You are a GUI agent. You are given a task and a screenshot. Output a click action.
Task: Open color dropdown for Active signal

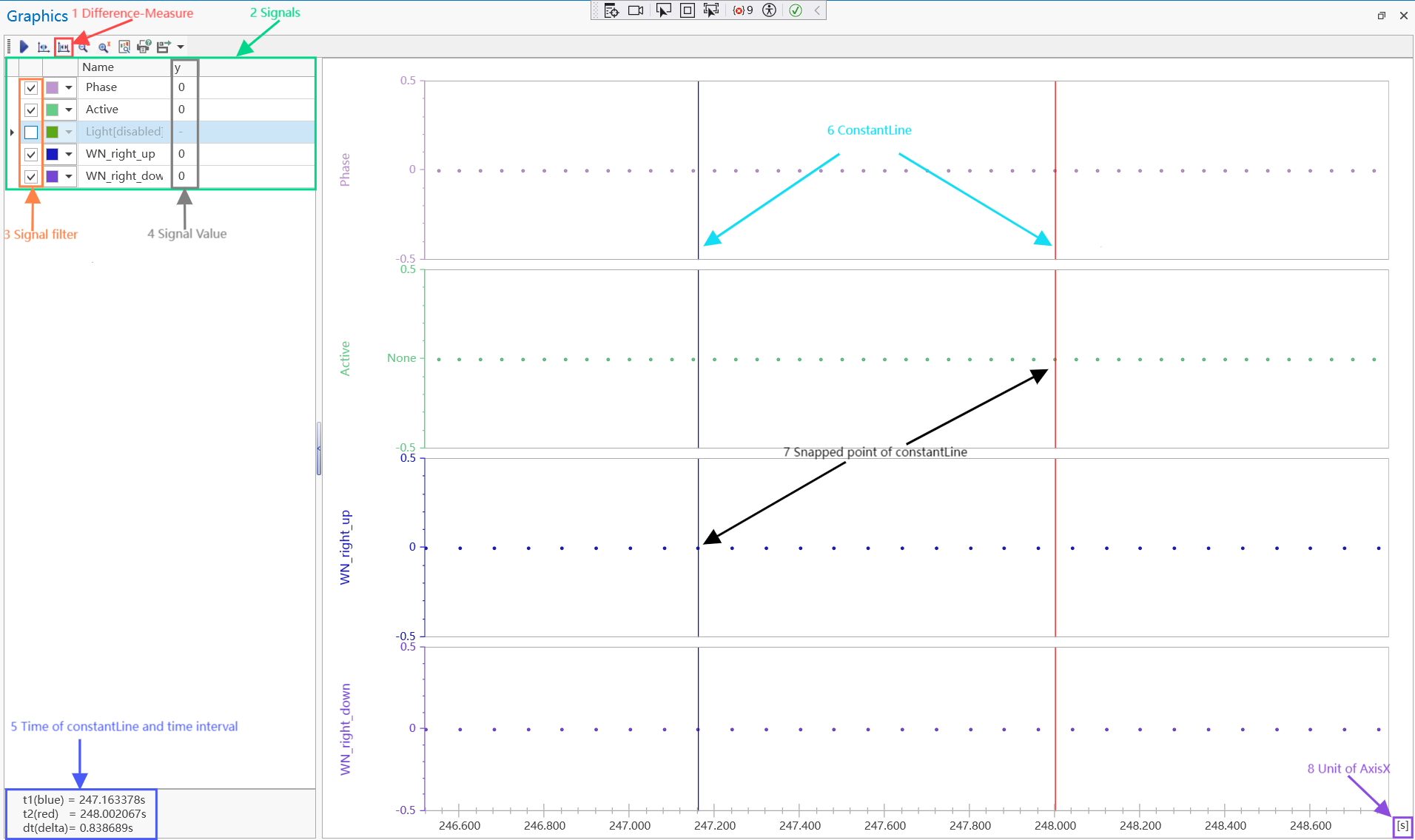(x=69, y=110)
